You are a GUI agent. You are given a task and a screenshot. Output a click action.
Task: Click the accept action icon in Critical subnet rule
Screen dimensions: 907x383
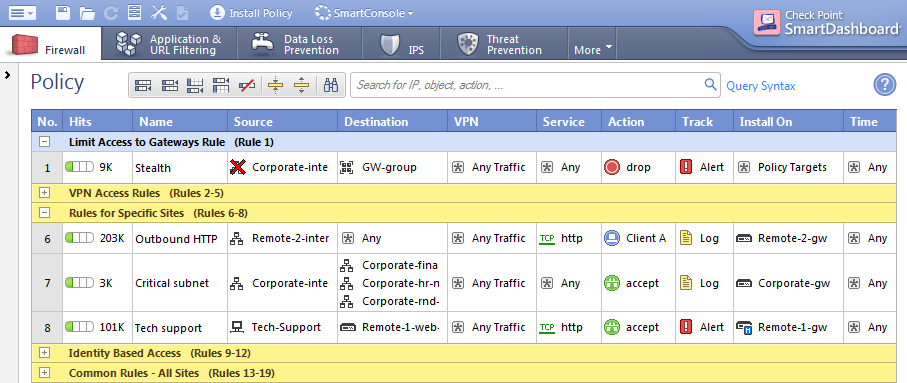point(611,283)
